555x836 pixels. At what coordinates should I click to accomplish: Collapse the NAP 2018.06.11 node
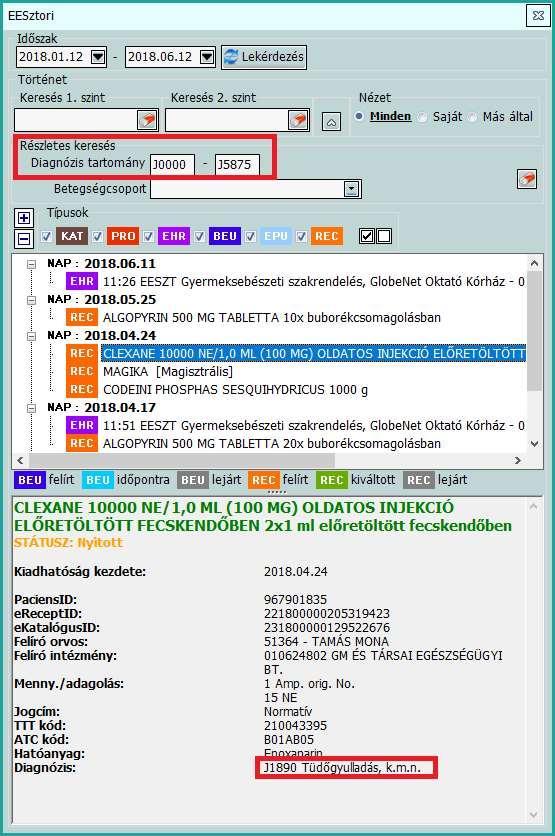click(31, 264)
